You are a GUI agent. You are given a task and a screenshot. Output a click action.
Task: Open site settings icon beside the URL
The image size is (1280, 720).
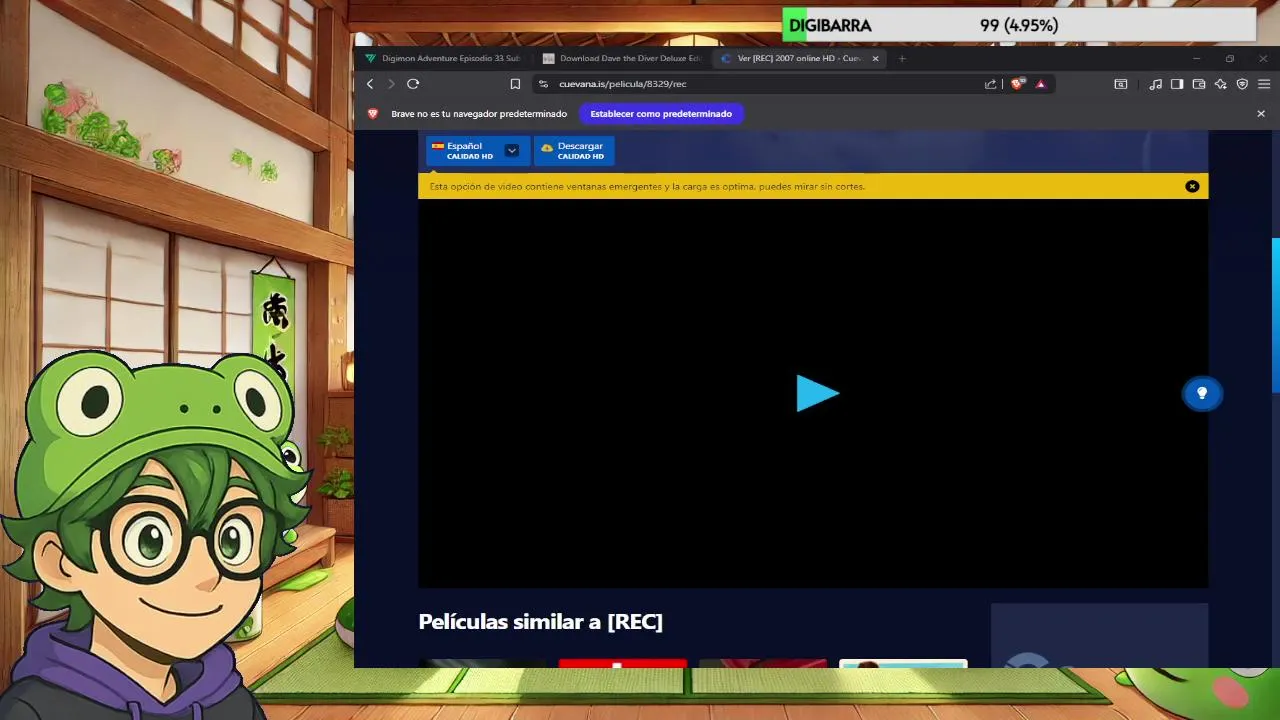543,84
